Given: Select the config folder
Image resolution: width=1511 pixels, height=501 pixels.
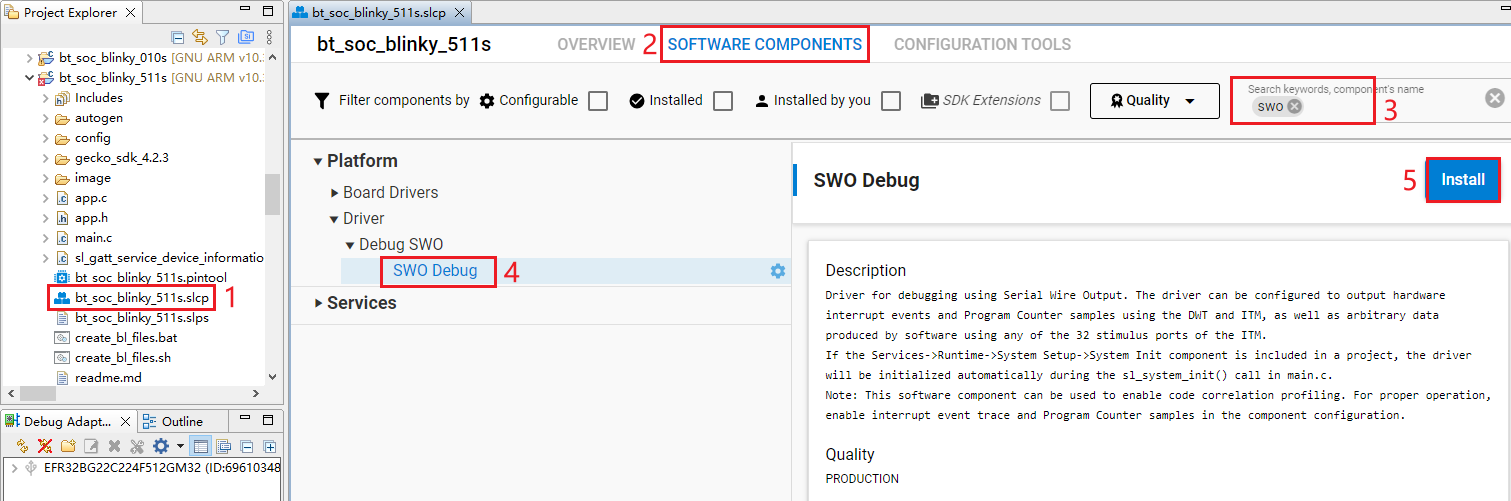Looking at the screenshot, I should coord(93,138).
